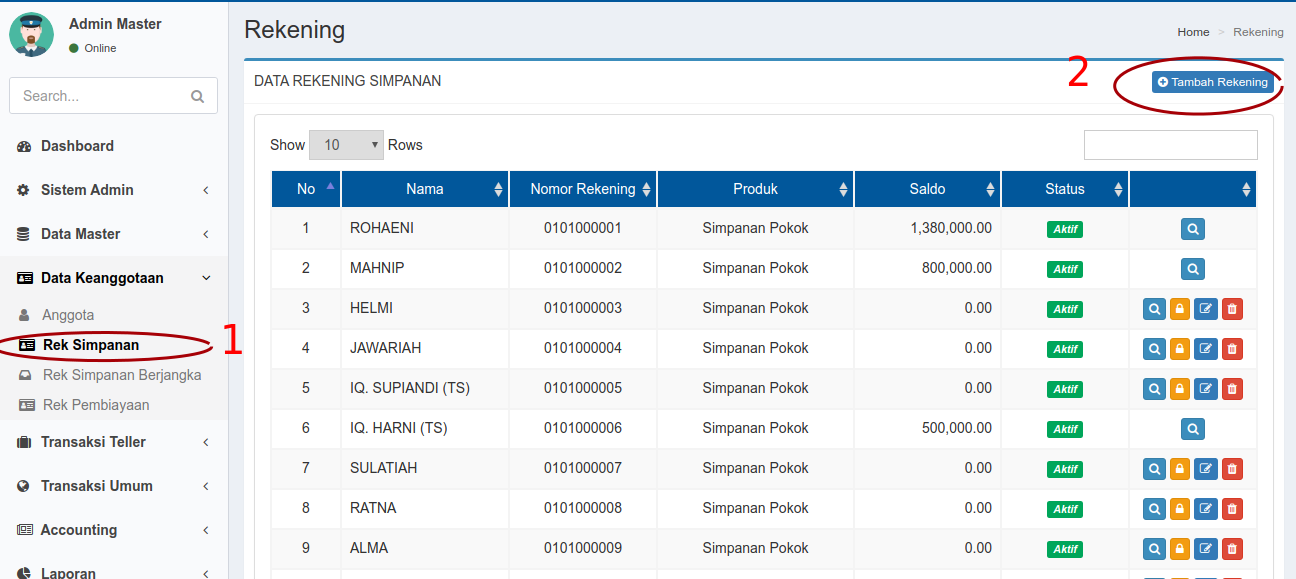Click the 1,380,000.00 saldo cell
This screenshot has height=579, width=1296.
tap(927, 228)
